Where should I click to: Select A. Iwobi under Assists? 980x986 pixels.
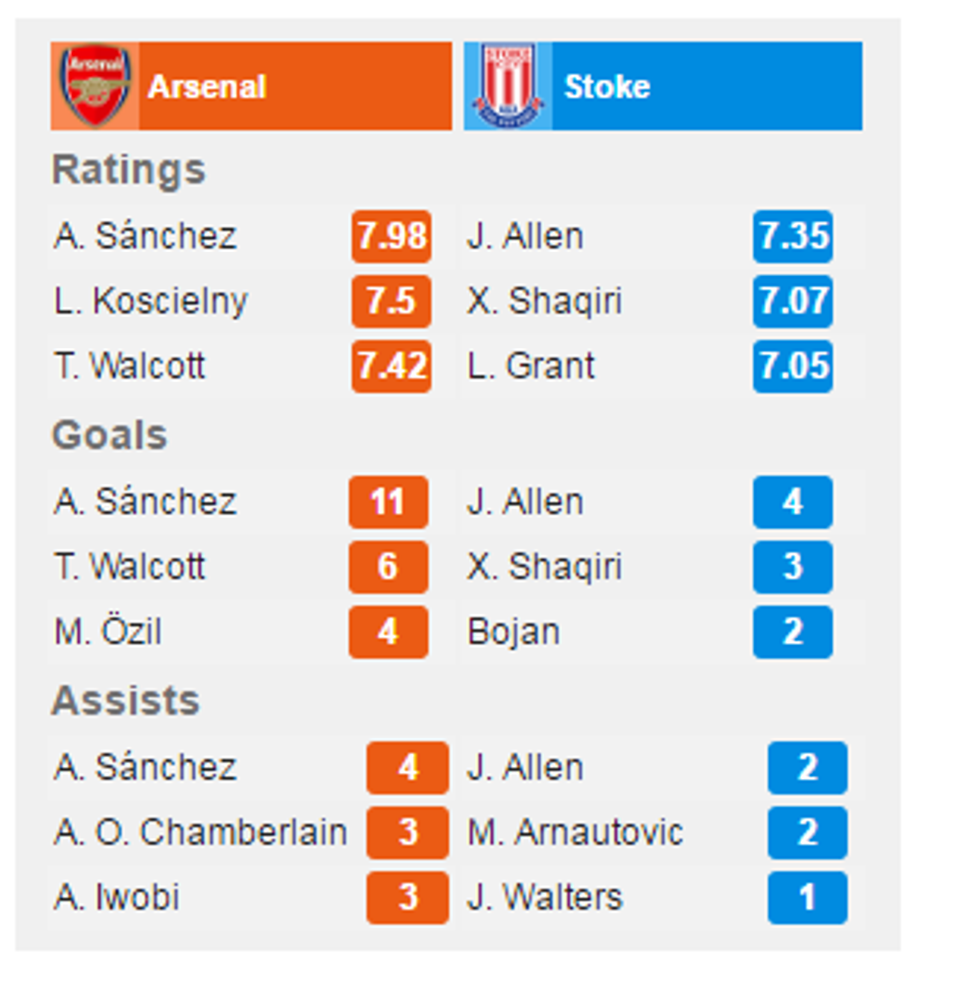point(117,897)
